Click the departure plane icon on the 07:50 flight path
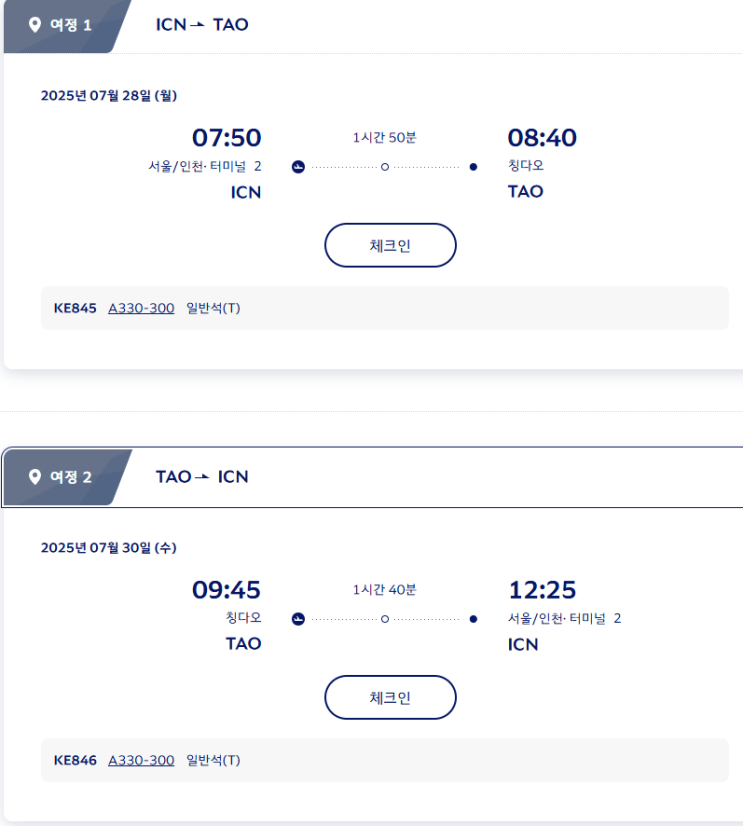The image size is (743, 826). [298, 167]
